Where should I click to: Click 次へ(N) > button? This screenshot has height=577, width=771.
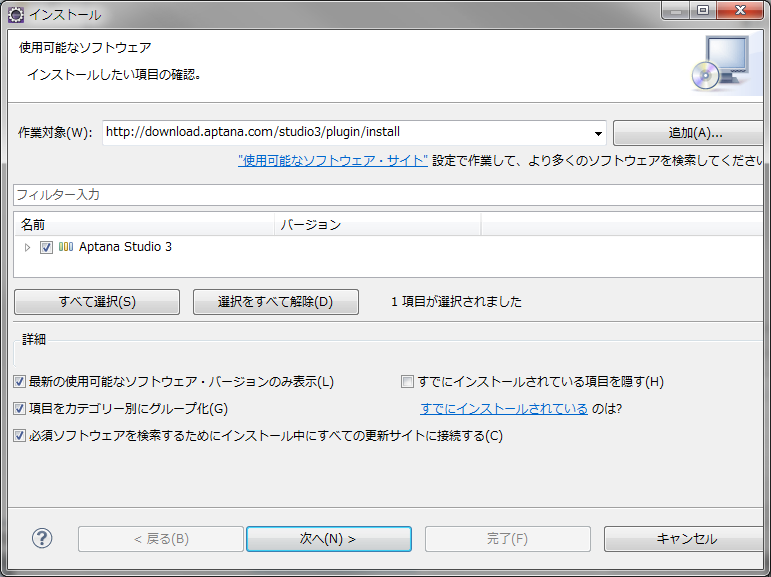point(328,539)
